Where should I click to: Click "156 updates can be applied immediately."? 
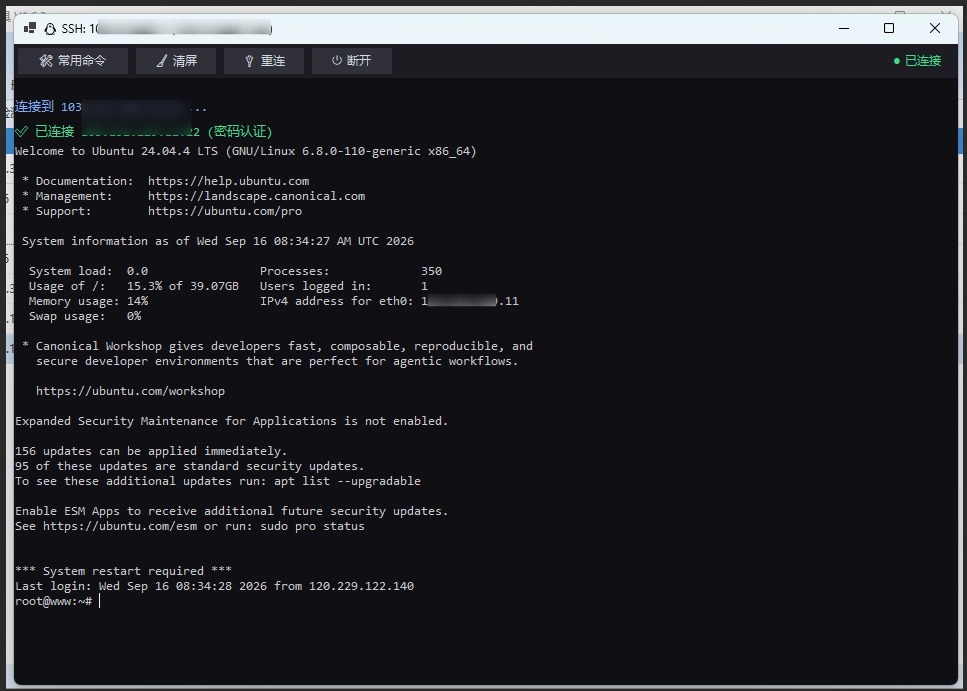pyautogui.click(x=151, y=451)
